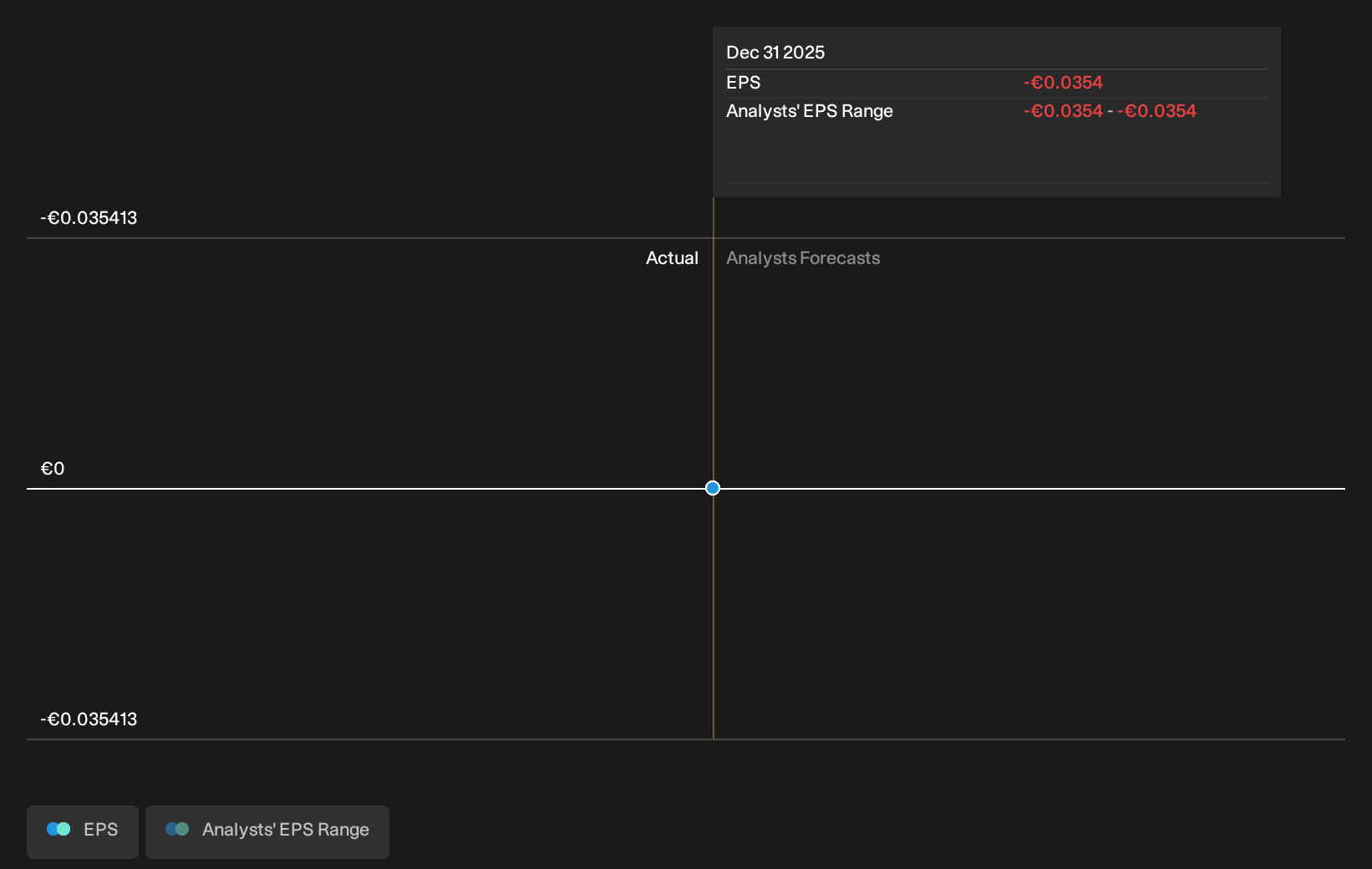Click the red range value in tooltip
1372x869 pixels.
[x=1110, y=111]
